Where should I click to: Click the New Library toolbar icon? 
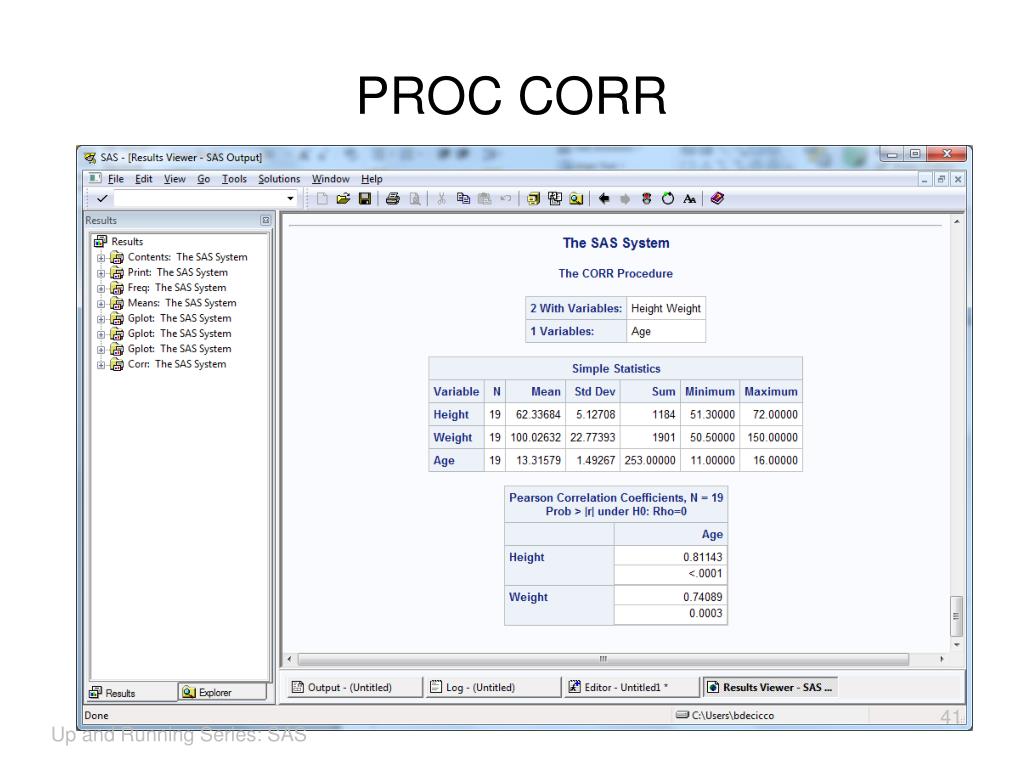coord(534,199)
